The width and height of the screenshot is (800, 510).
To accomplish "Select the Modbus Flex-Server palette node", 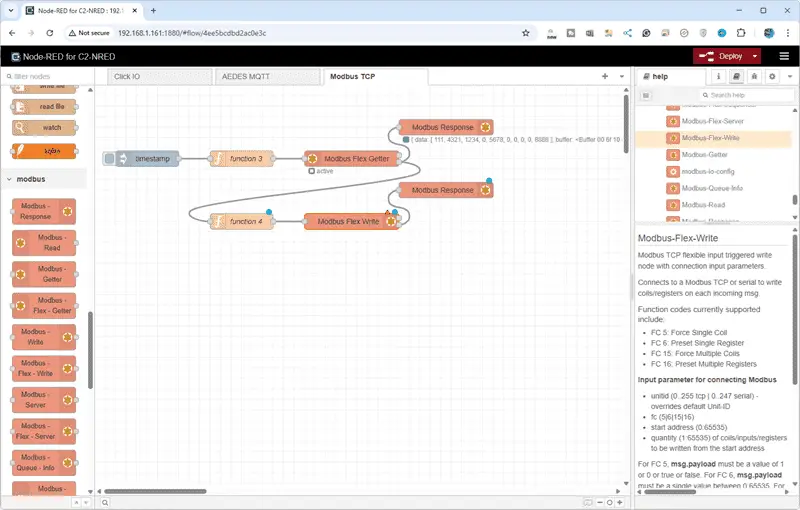I will [44, 431].
